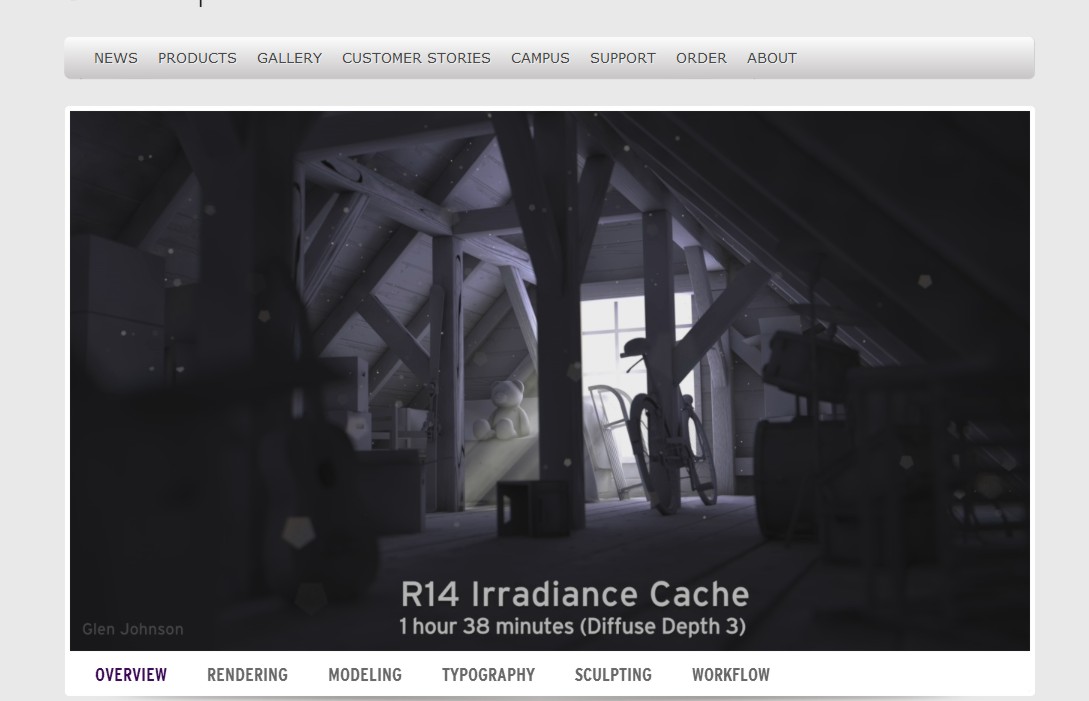Switch to the OVERVIEW tab
Viewport: 1089px width, 701px height.
coord(131,675)
